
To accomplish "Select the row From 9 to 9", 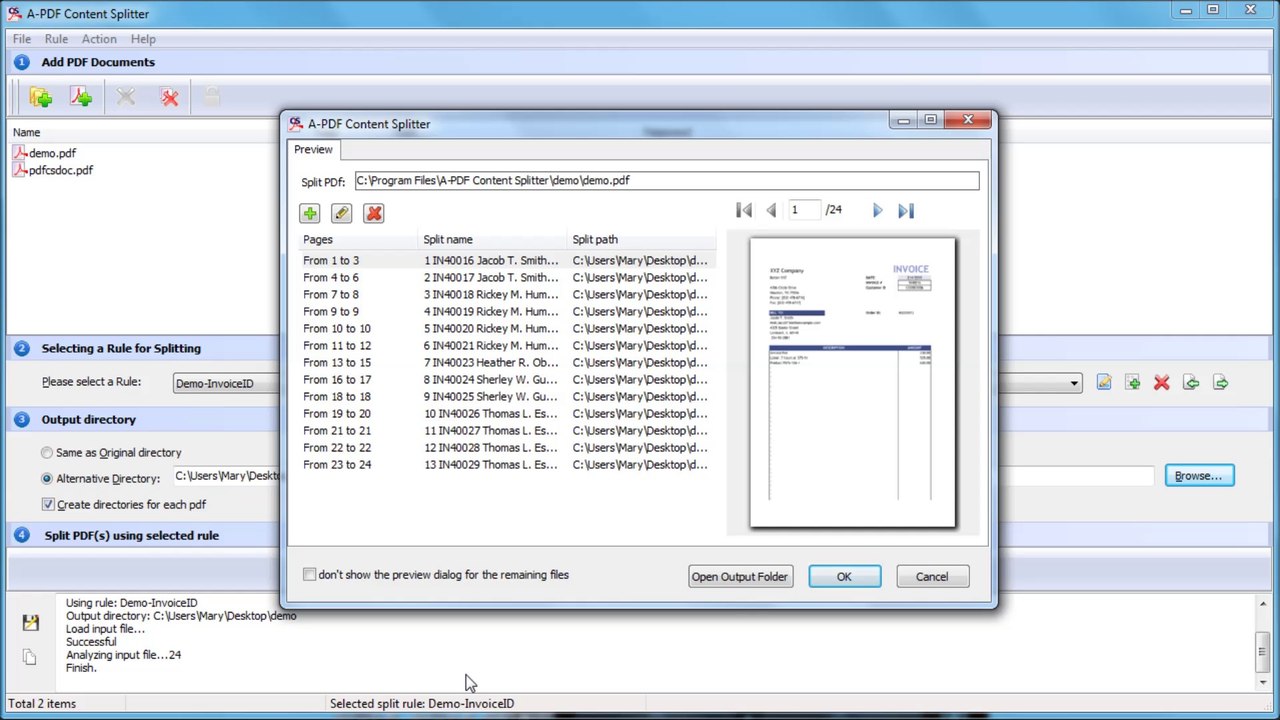I will click(508, 311).
